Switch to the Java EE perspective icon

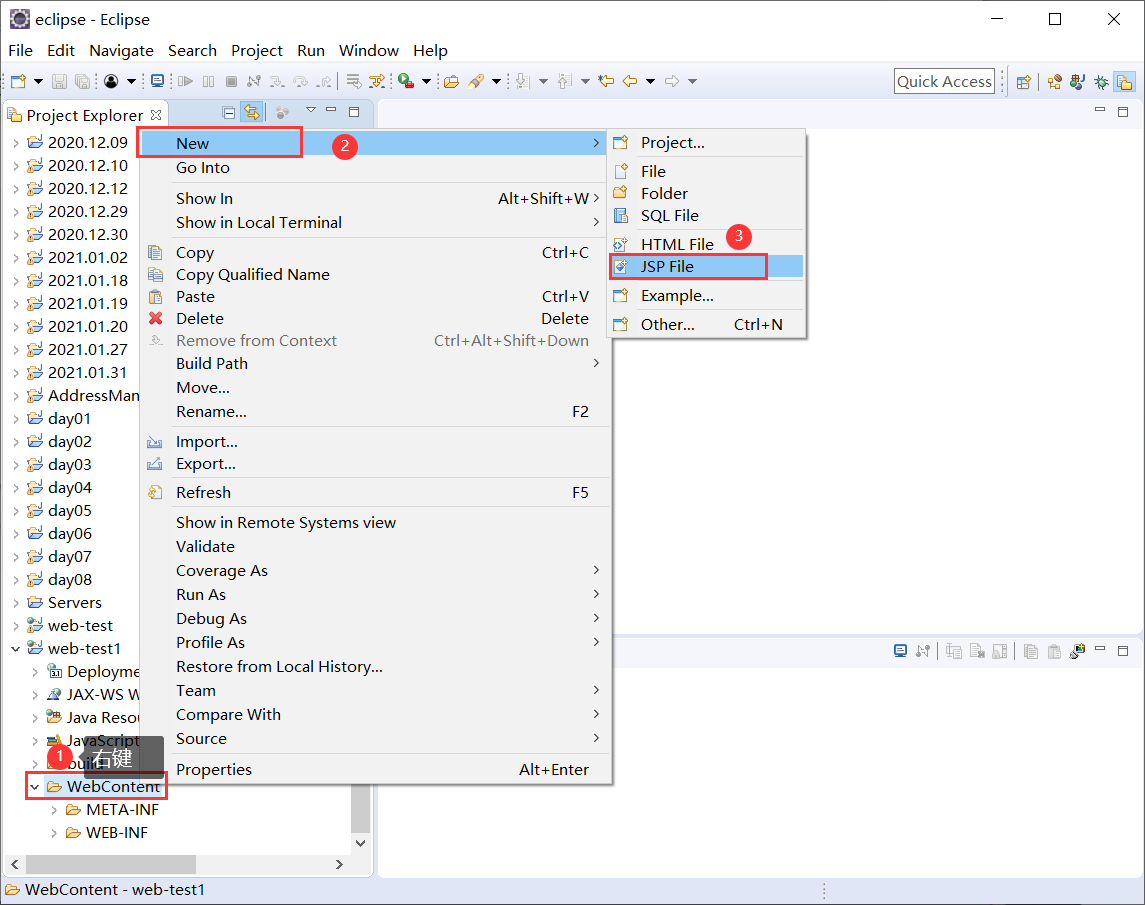pyautogui.click(x=1054, y=82)
